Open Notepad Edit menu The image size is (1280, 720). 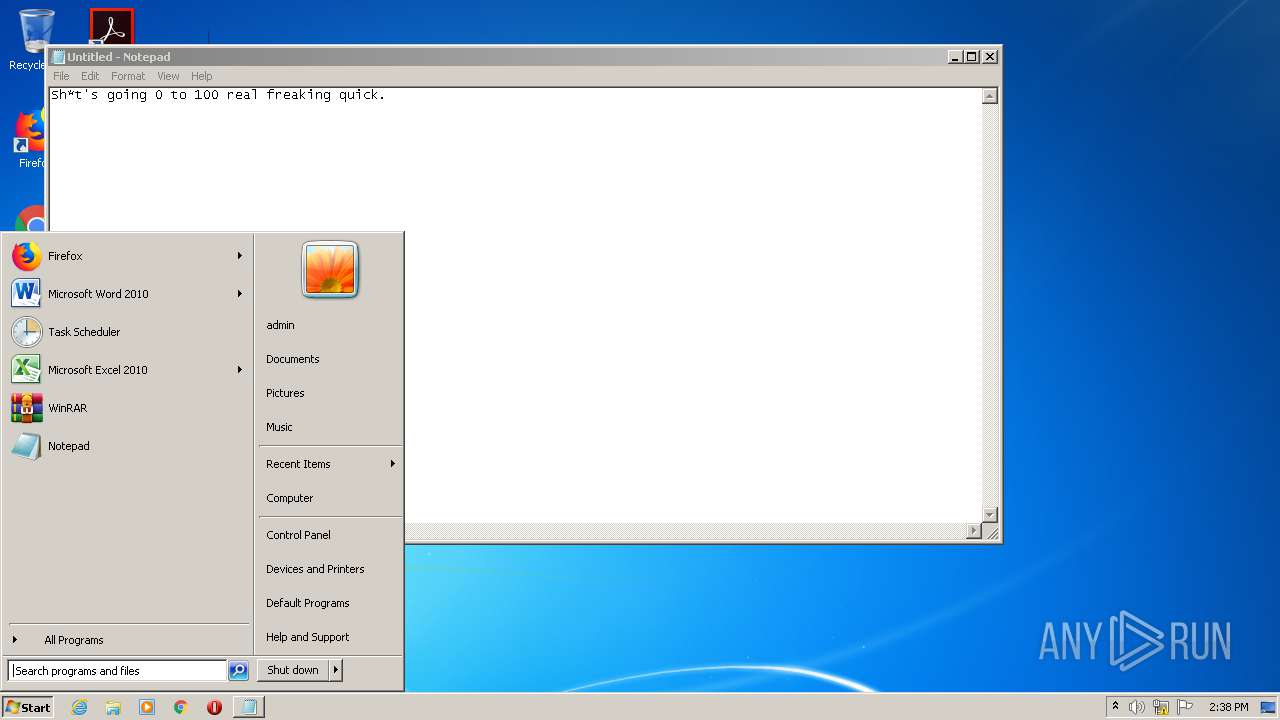coord(90,76)
